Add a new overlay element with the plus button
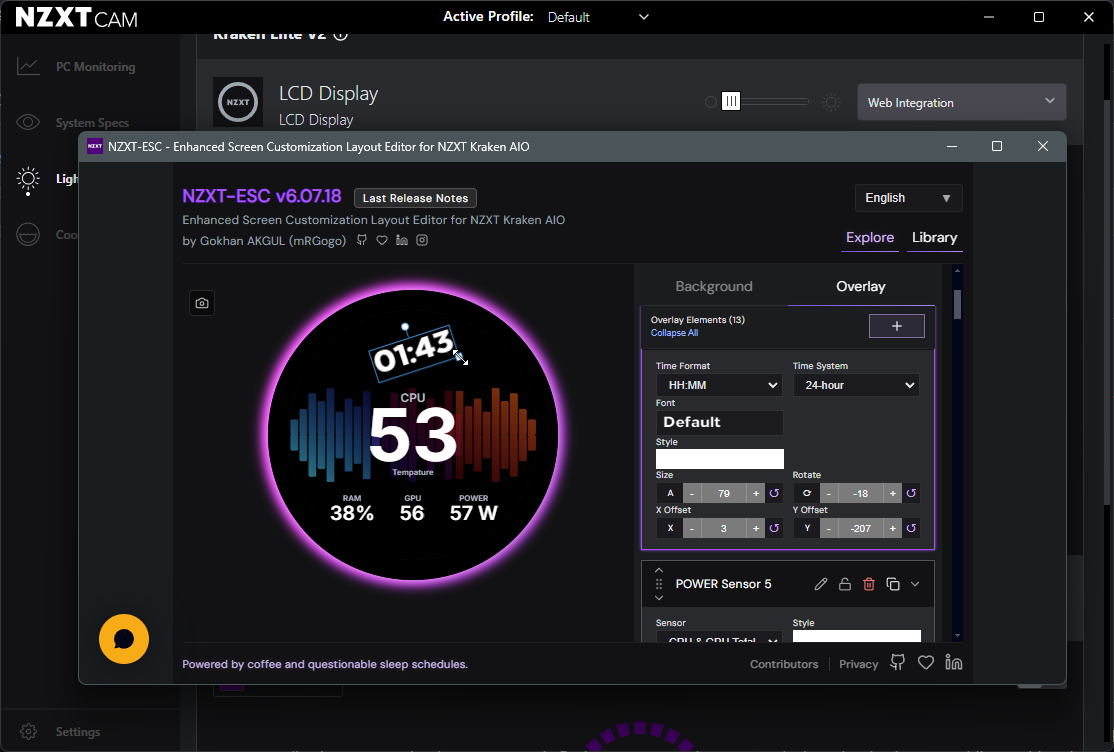Screen dimensions: 1114x752 click(897, 326)
